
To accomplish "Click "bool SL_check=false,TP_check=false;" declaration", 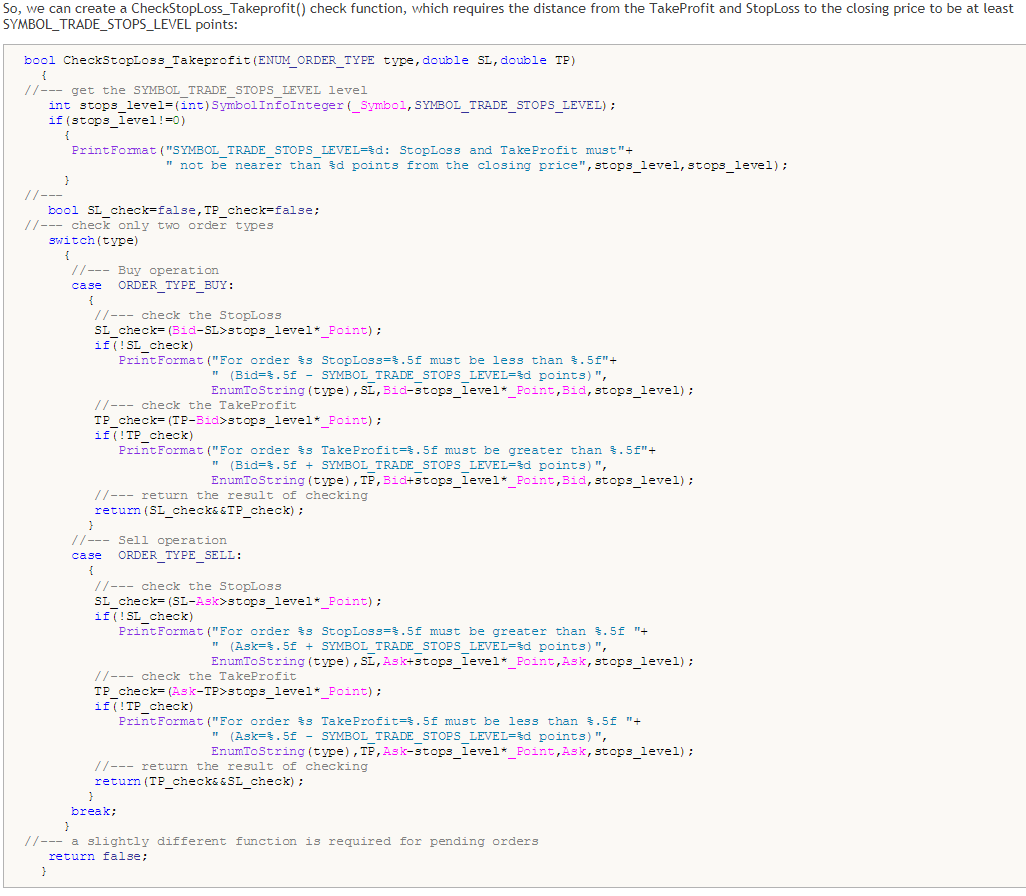I will (184, 210).
